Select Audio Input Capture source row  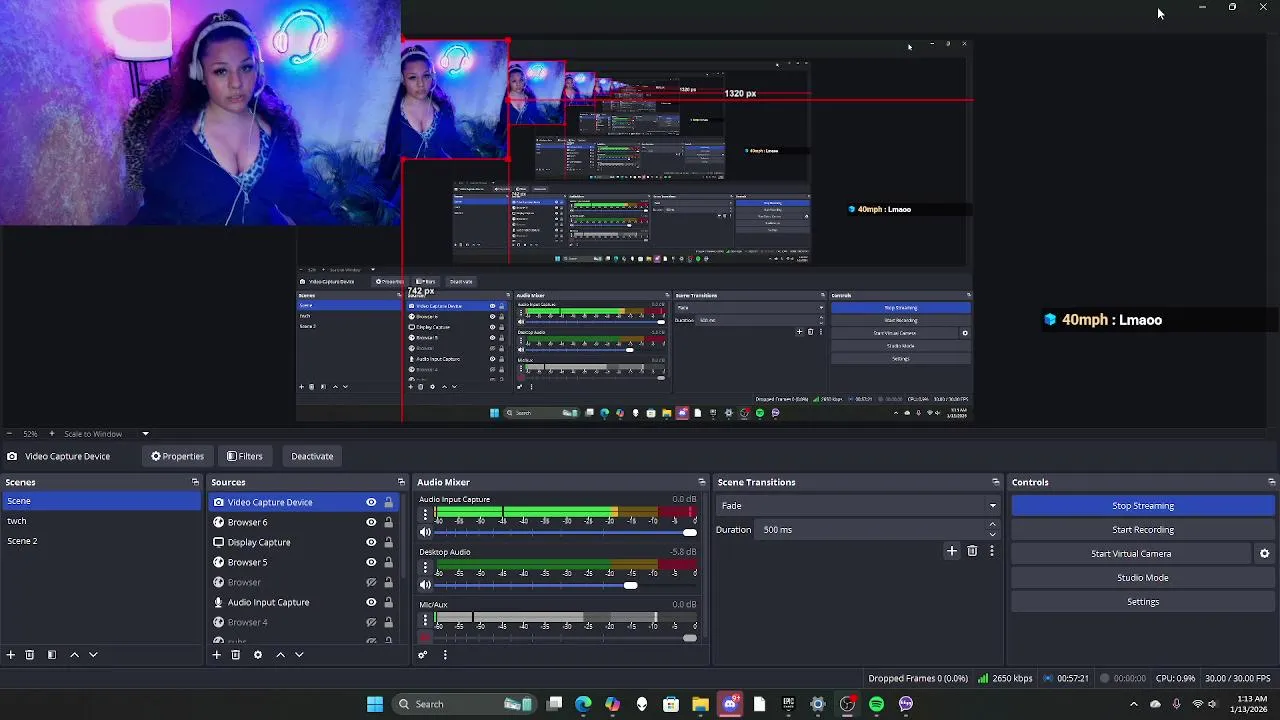pyautogui.click(x=304, y=602)
